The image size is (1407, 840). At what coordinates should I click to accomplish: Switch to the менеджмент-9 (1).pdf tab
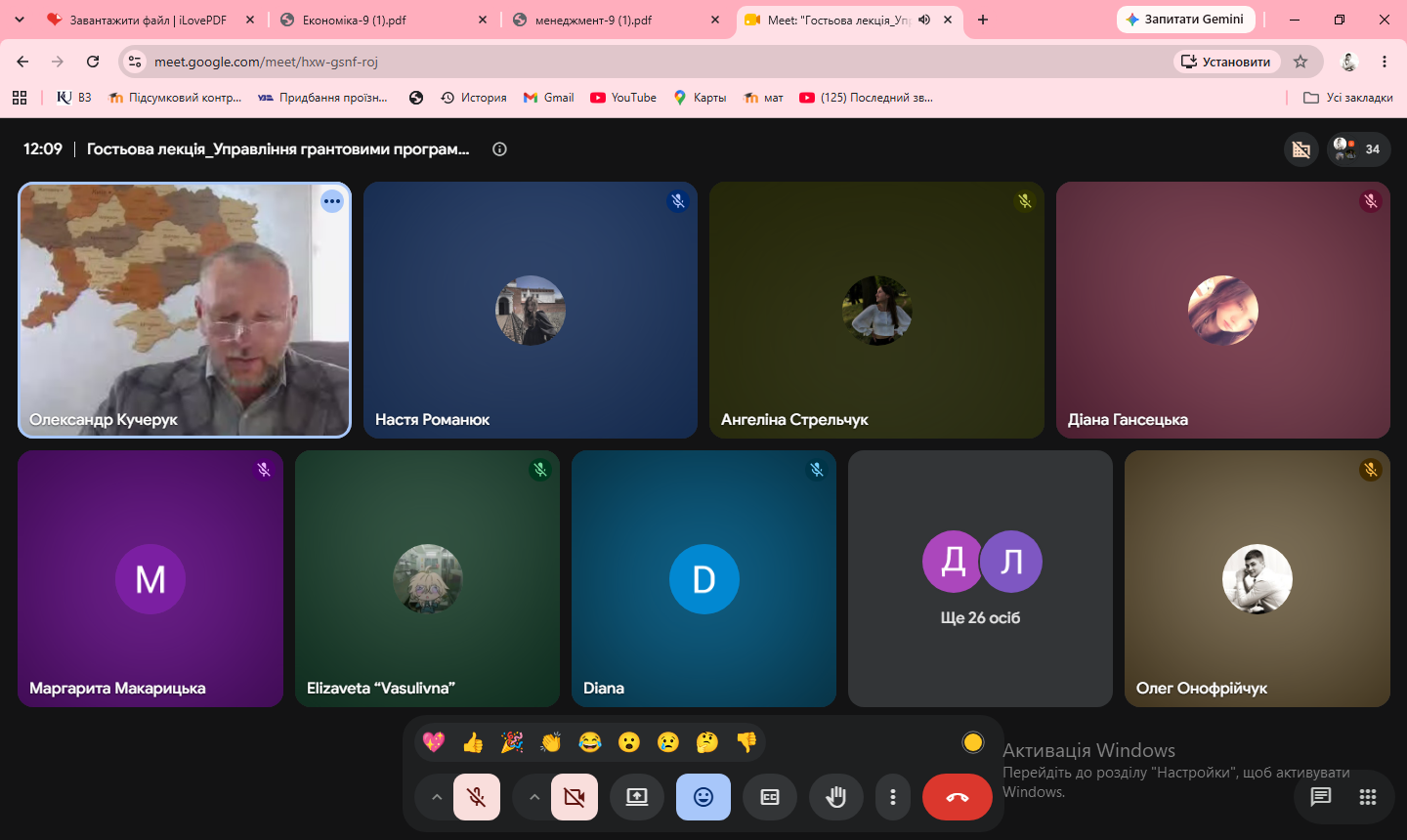617,20
